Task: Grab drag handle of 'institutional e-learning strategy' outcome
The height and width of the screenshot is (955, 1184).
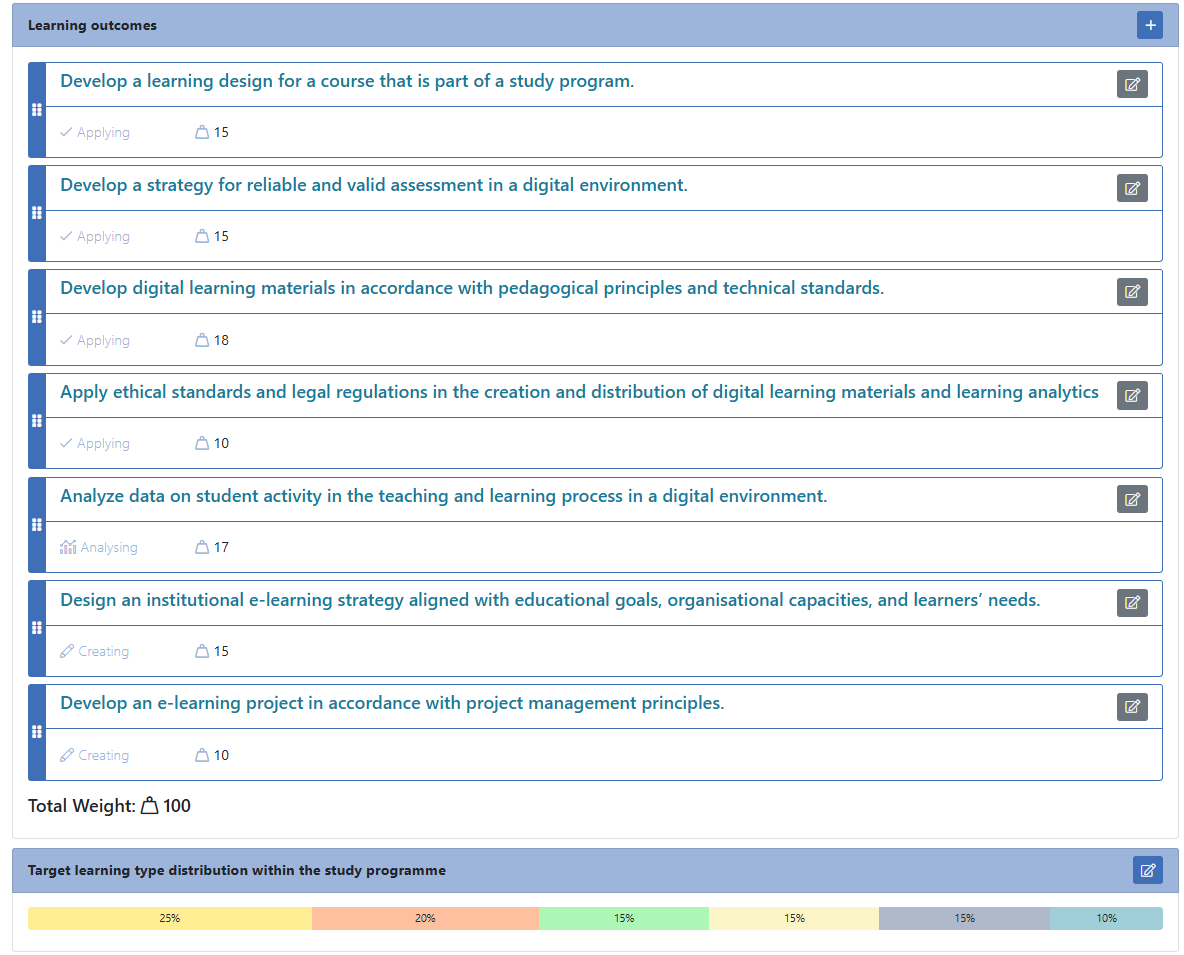Action: tap(36, 628)
